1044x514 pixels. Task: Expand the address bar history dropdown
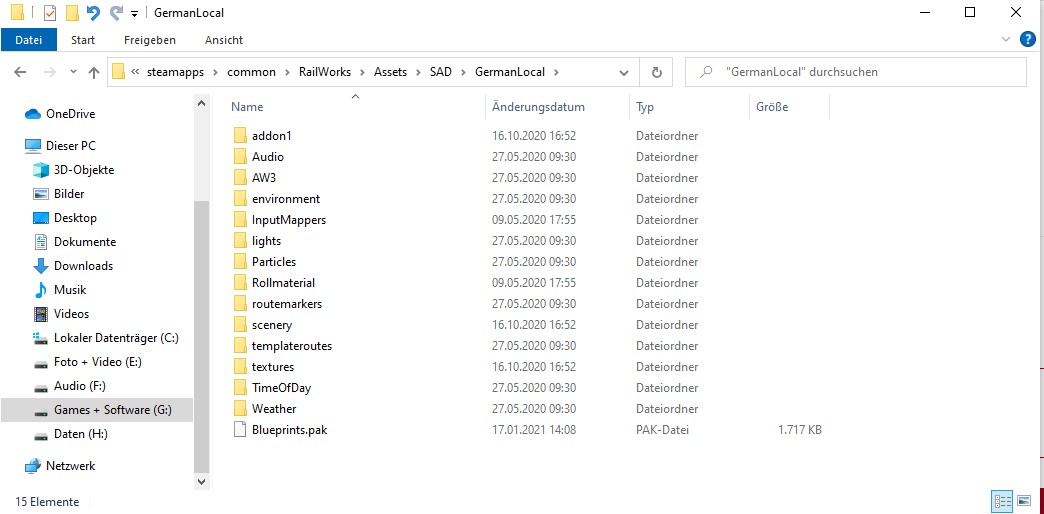coord(624,72)
